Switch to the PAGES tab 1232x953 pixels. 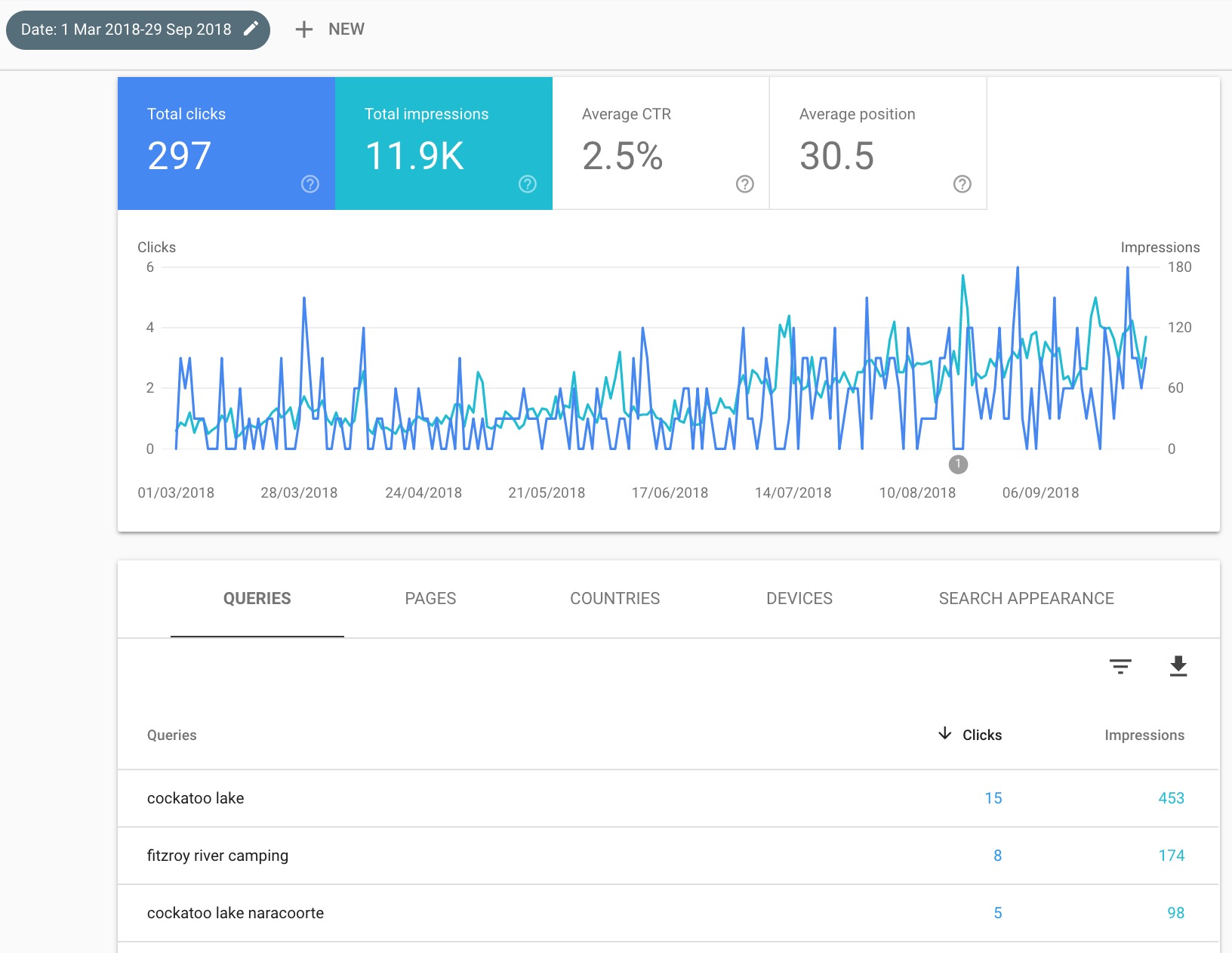pyautogui.click(x=430, y=598)
